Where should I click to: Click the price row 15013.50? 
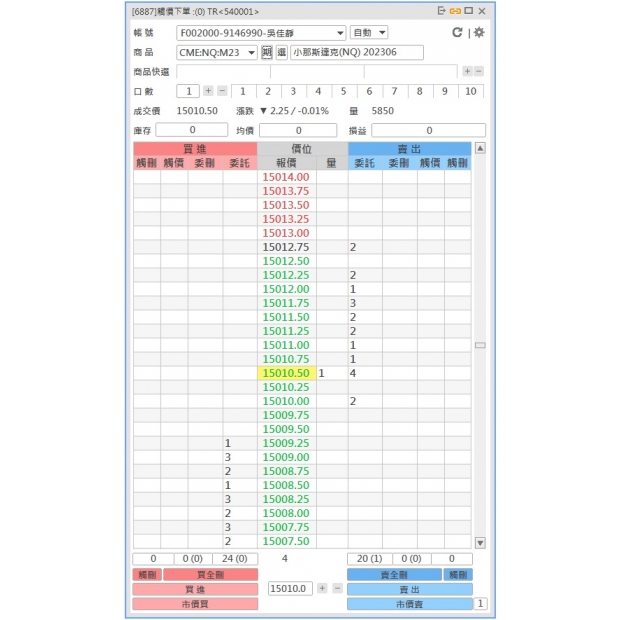(x=286, y=205)
